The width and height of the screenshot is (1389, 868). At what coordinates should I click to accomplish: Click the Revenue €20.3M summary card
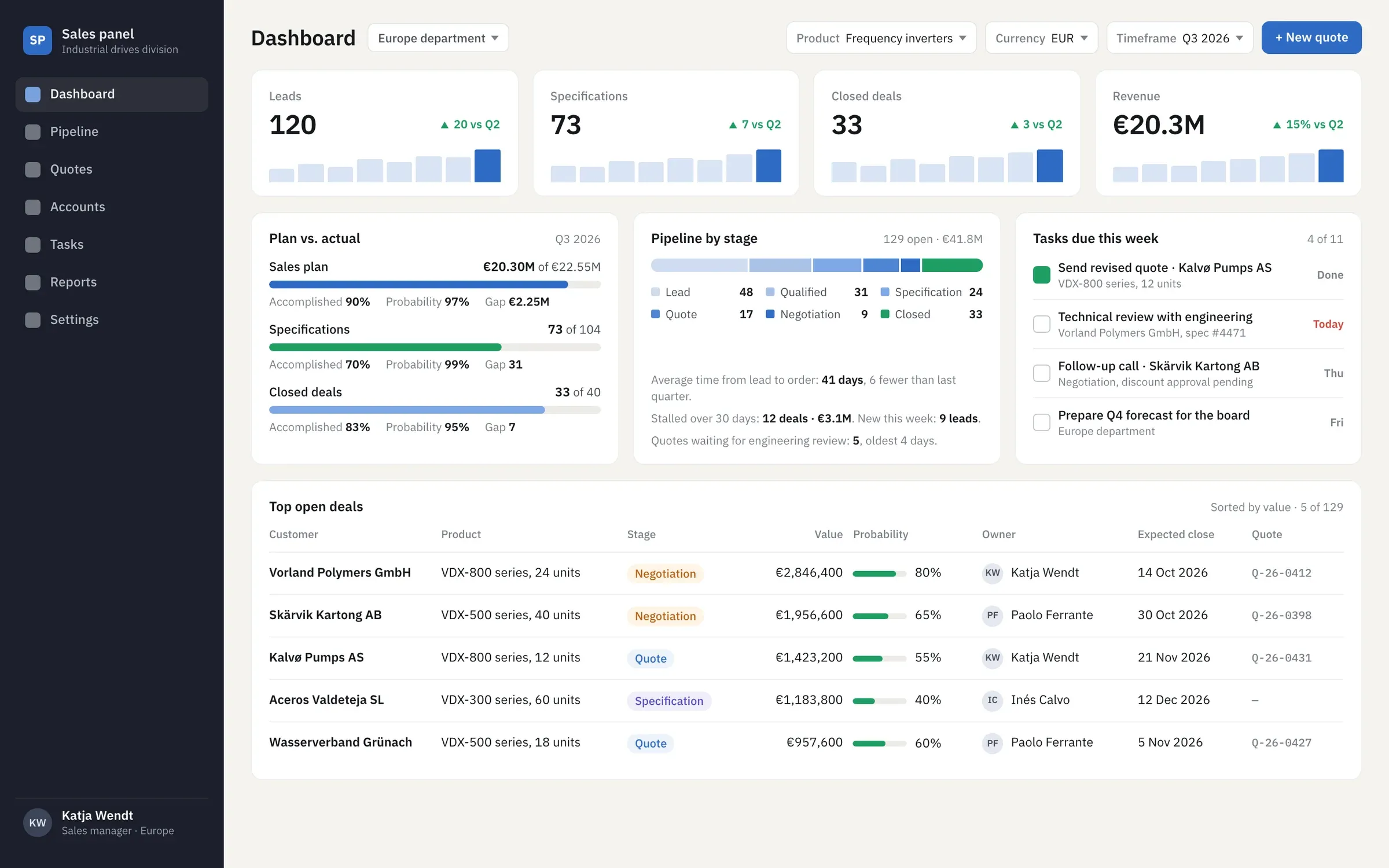(x=1228, y=133)
